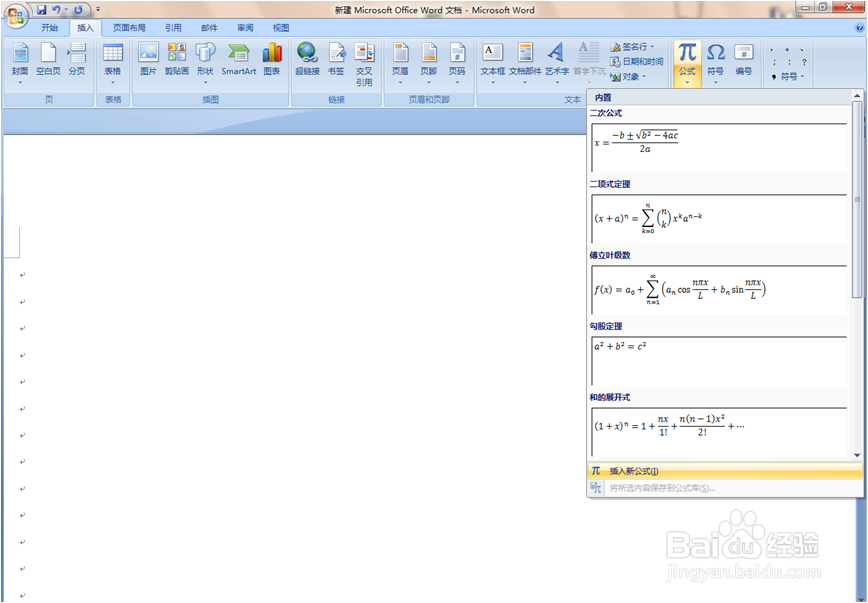Screen dimensions: 868x603
Task: Open the View (视图) tab
Action: (x=281, y=28)
